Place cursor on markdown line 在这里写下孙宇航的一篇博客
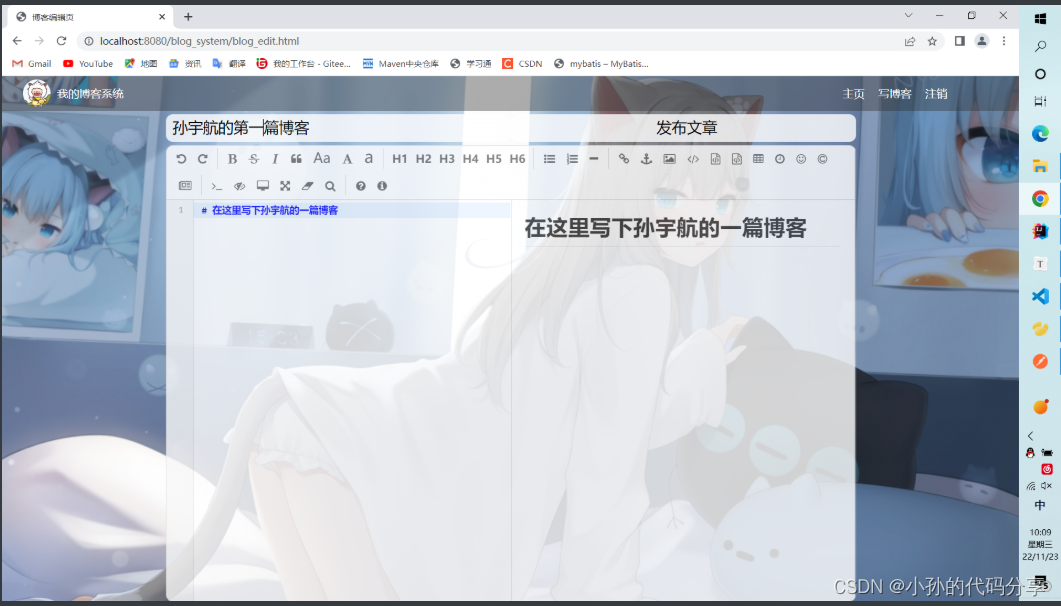 (275, 210)
